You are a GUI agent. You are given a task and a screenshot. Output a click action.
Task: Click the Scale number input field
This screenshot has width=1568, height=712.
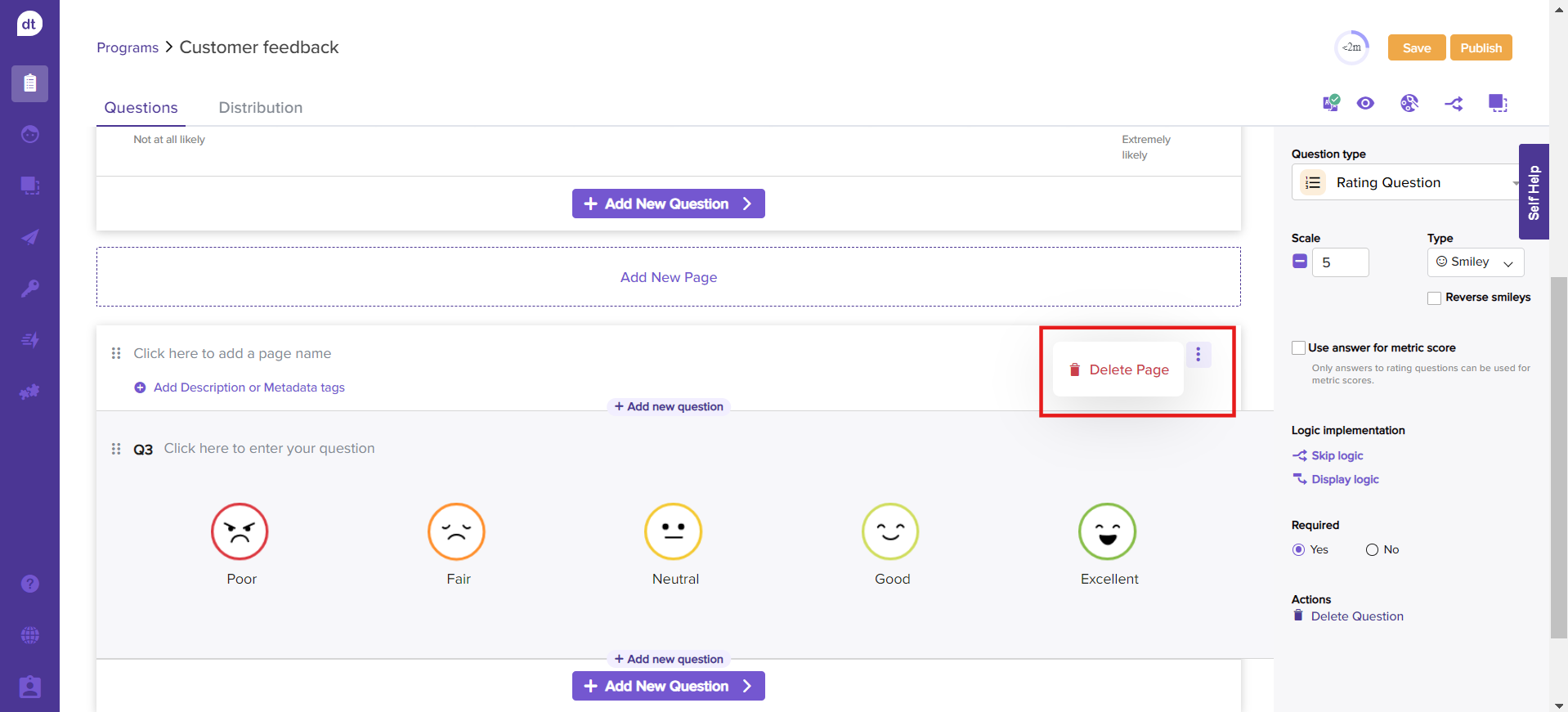pyautogui.click(x=1340, y=262)
